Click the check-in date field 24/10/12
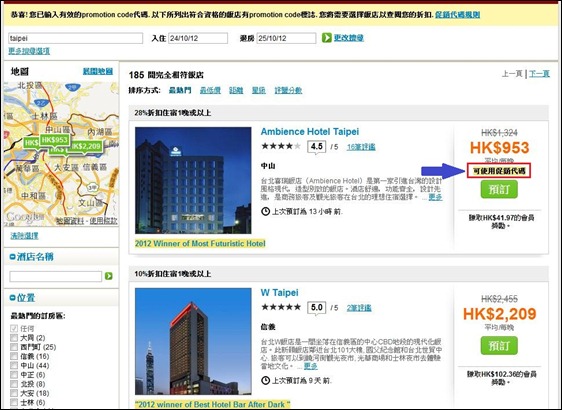Image resolution: width=562 pixels, height=410 pixels. 198,38
